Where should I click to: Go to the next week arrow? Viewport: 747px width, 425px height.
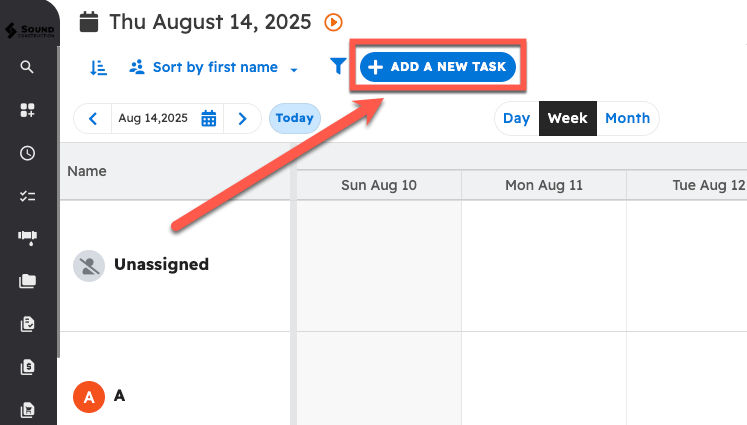pyautogui.click(x=242, y=118)
